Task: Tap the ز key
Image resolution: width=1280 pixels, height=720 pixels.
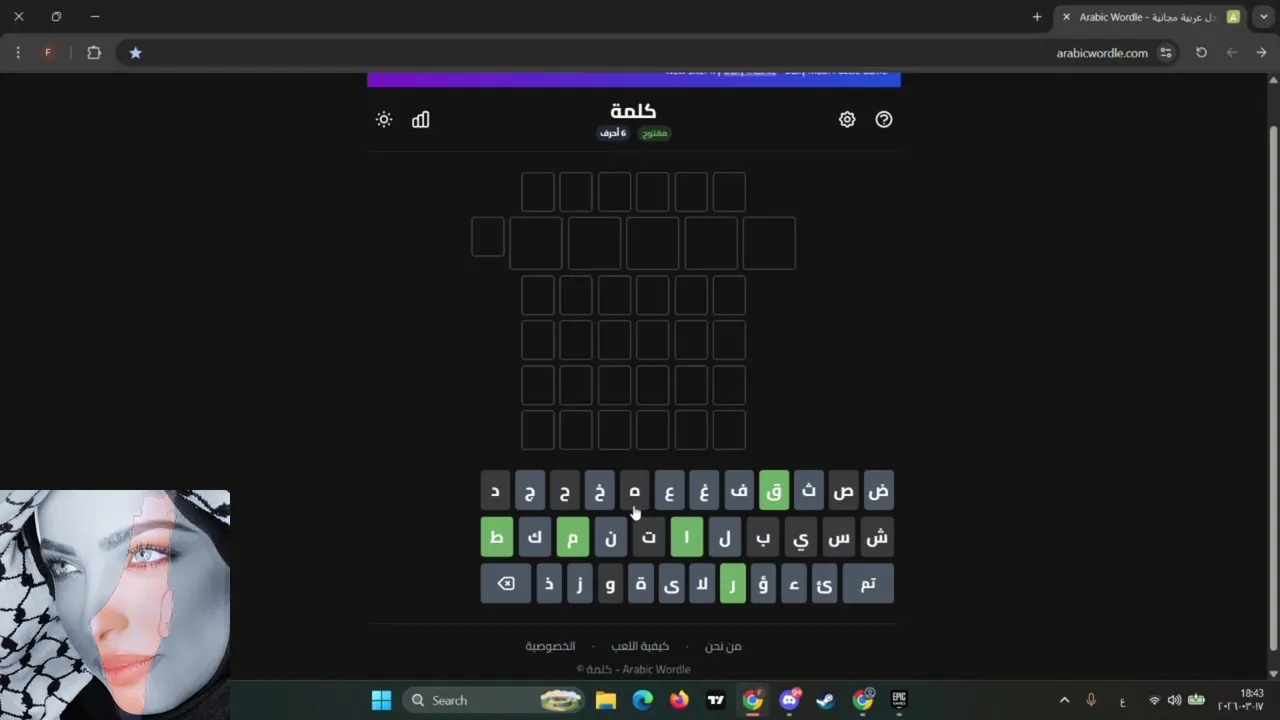Action: tap(580, 584)
